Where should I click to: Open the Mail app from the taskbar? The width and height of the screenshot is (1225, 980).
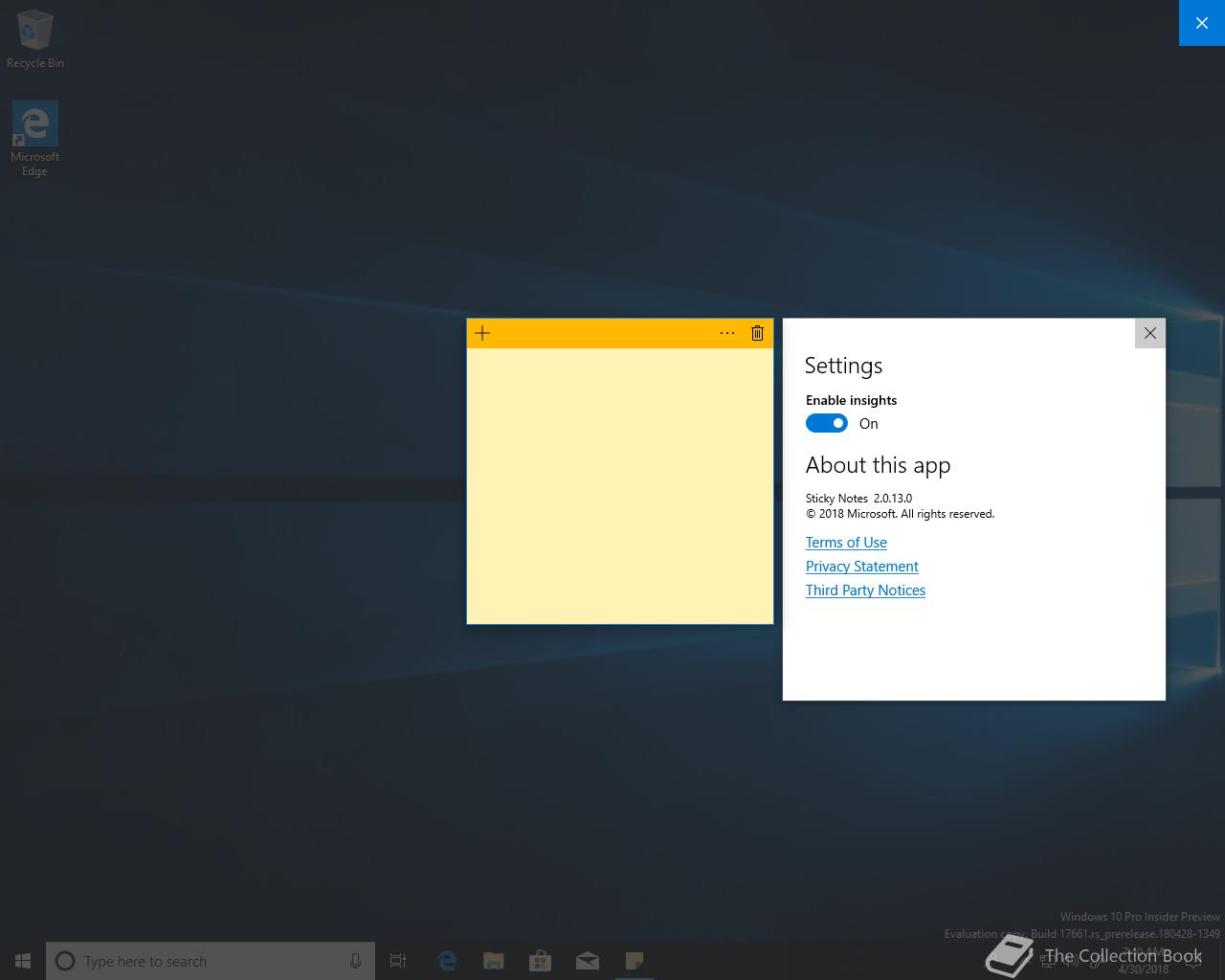click(x=588, y=961)
